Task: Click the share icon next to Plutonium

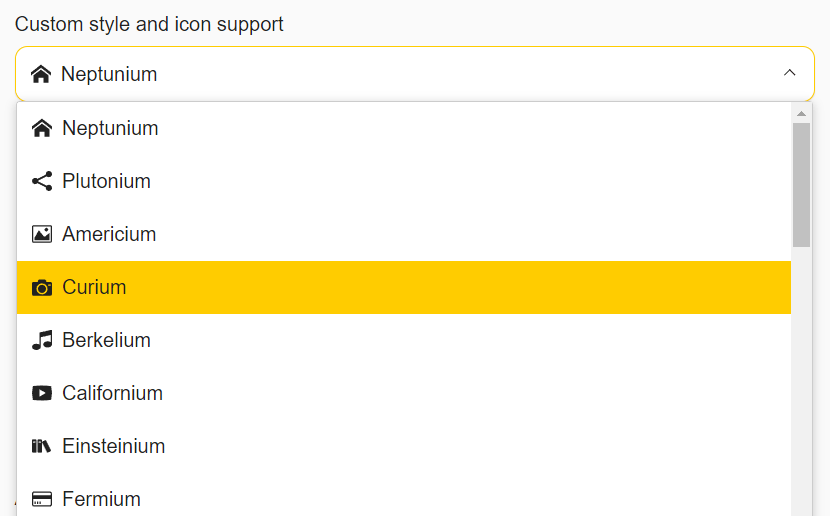Action: click(42, 181)
